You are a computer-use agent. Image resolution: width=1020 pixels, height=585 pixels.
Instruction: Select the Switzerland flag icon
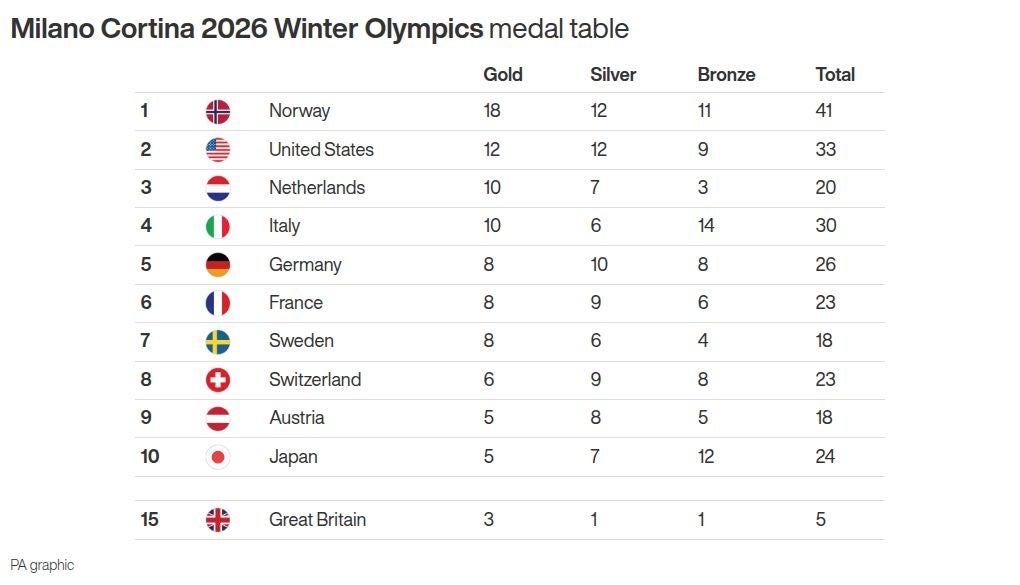(x=218, y=380)
